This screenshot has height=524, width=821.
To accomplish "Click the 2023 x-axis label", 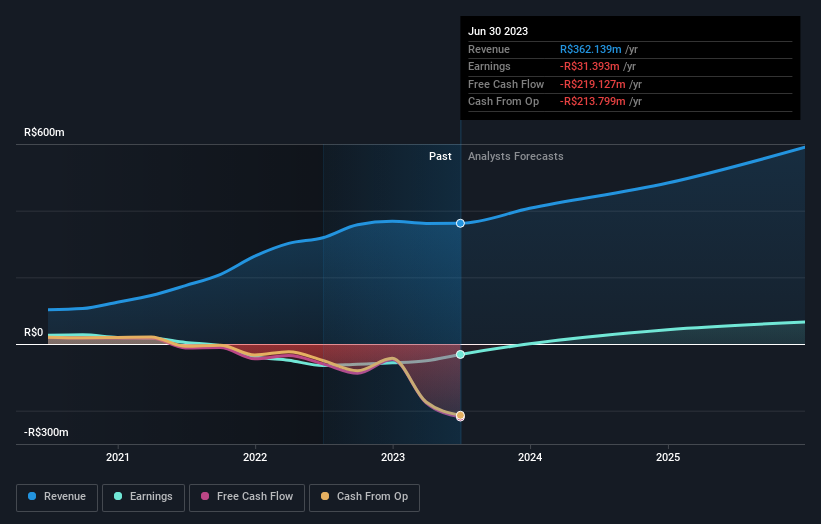I will (393, 458).
